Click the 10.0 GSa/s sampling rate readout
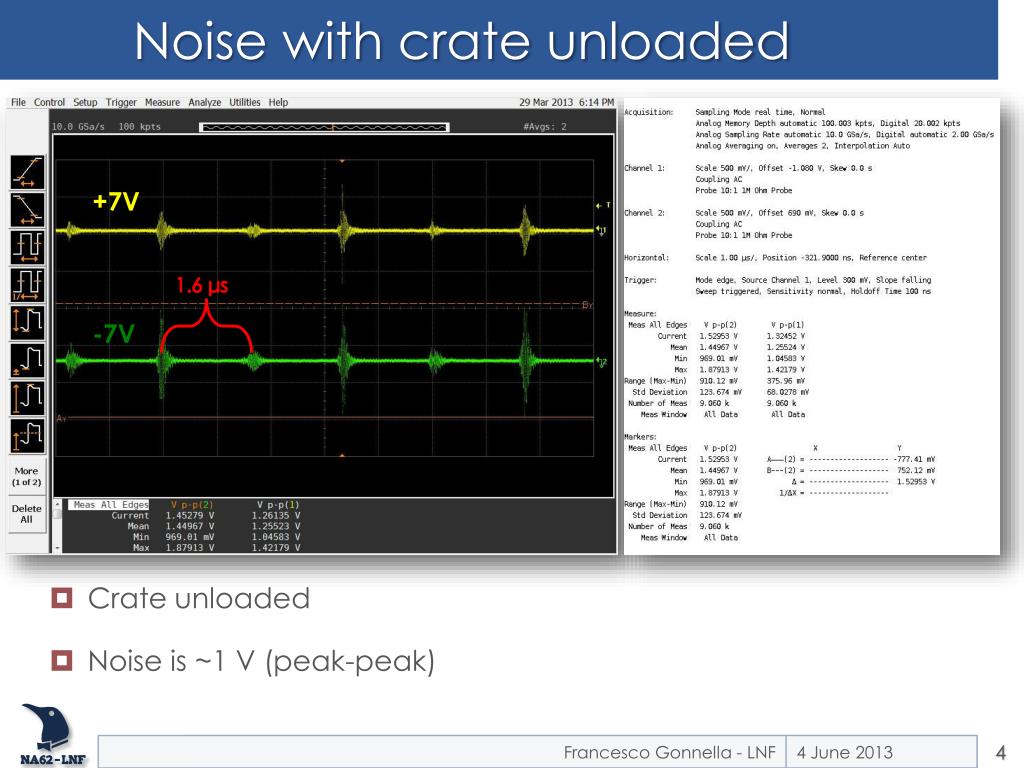This screenshot has width=1024, height=768. tap(78, 127)
